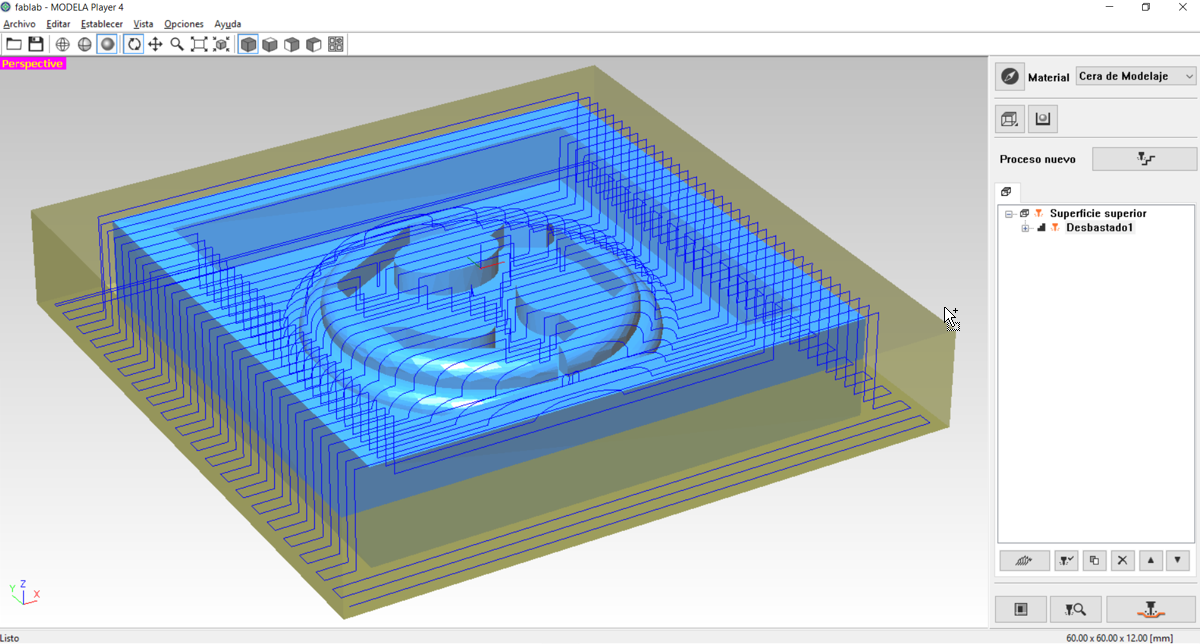Click the copy process icon button
1200x644 pixels.
[1094, 561]
